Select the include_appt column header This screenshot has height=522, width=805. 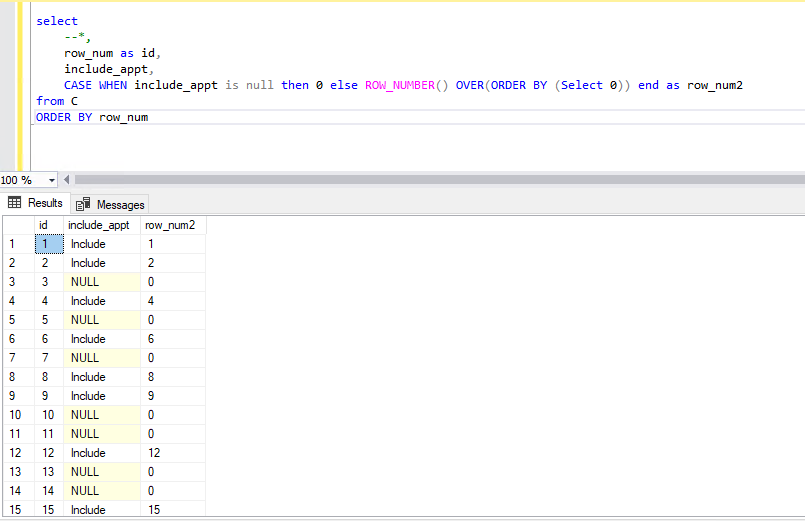tap(102, 225)
